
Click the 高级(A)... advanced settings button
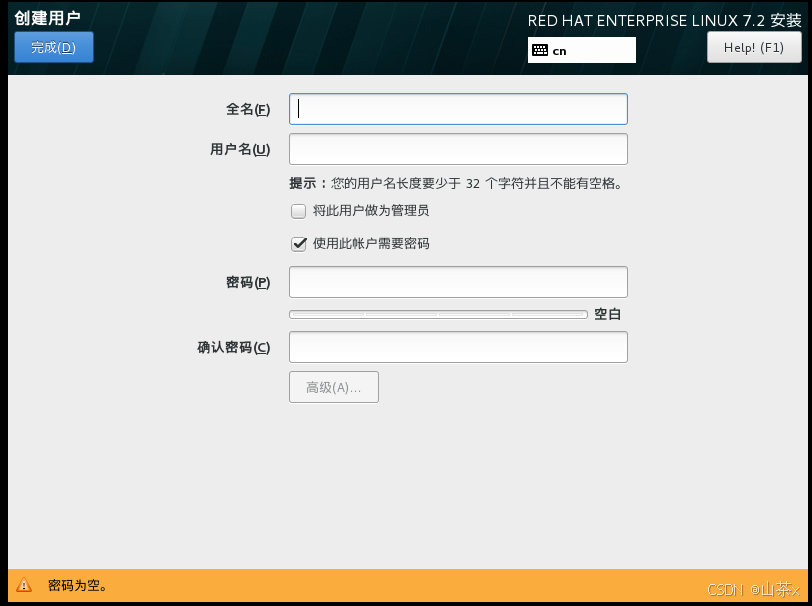[333, 387]
